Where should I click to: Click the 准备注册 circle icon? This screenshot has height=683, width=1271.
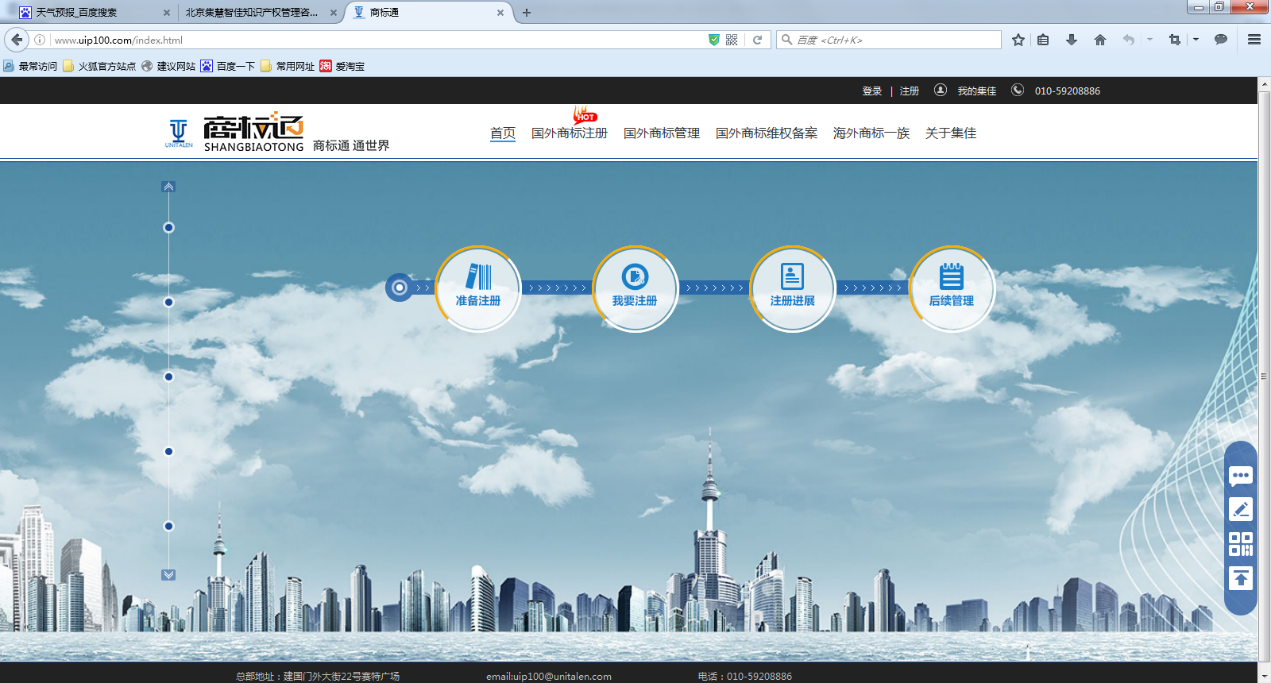tap(478, 288)
